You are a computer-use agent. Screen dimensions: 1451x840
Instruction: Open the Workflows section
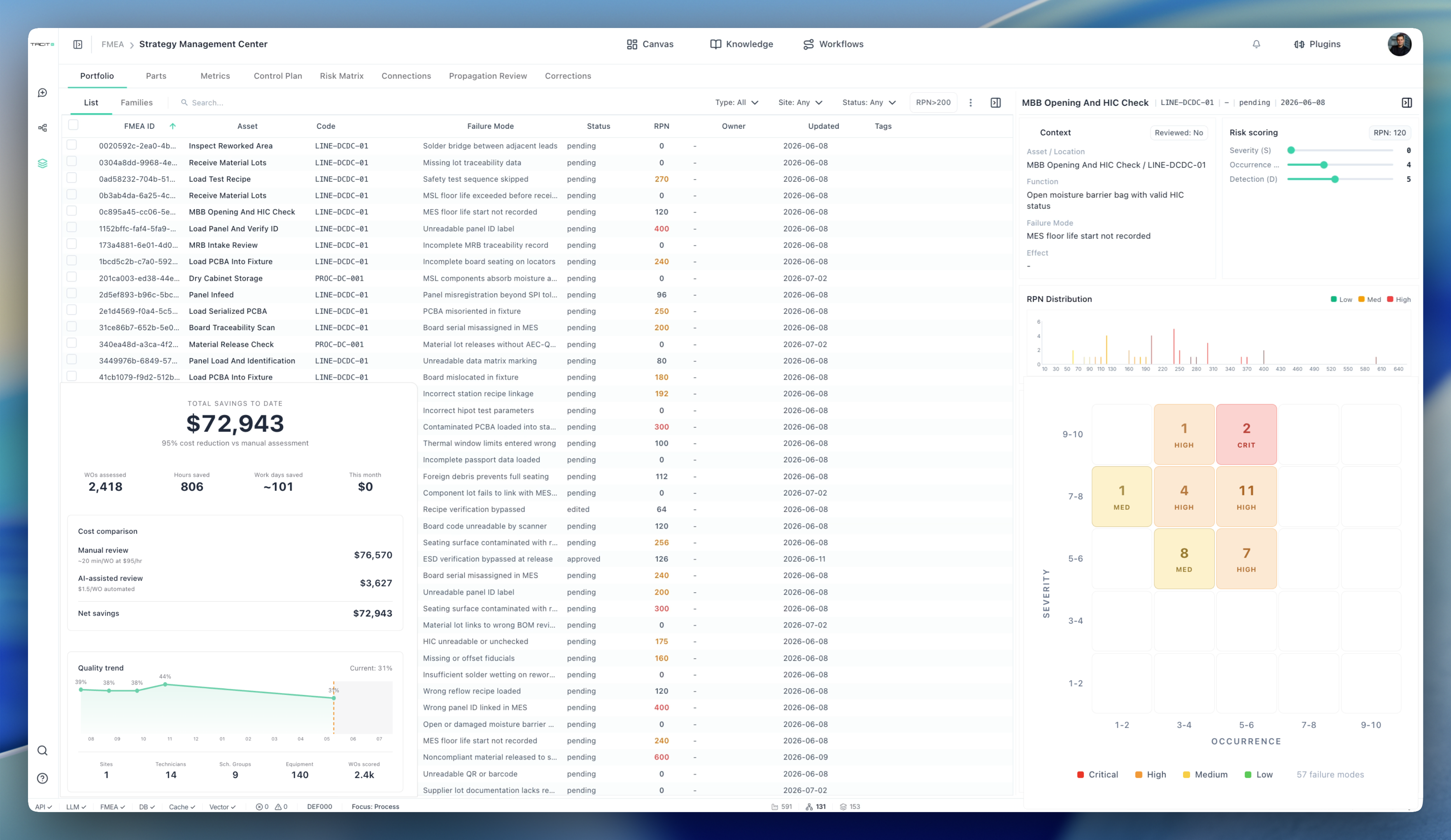[833, 44]
